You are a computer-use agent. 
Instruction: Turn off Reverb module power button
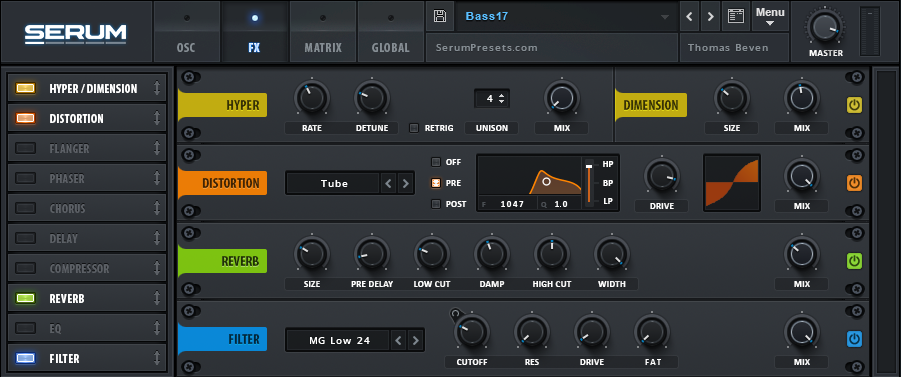[x=854, y=261]
